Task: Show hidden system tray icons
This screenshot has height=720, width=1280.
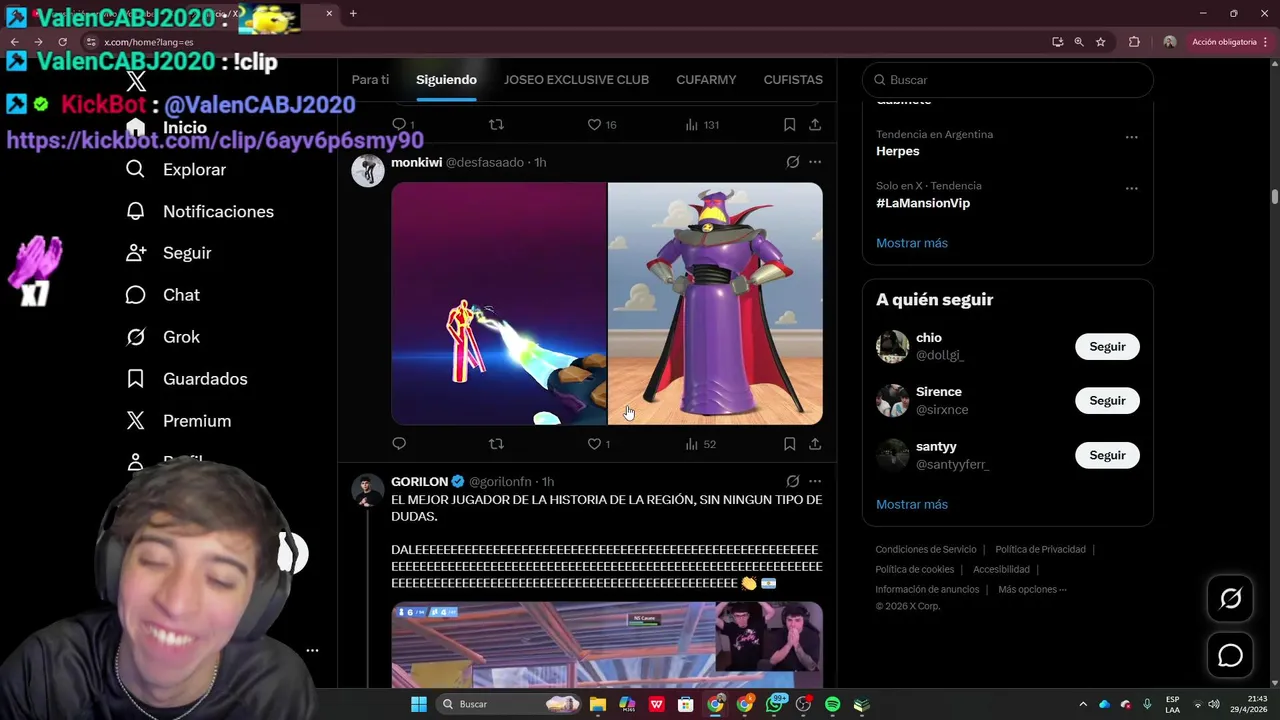Action: coord(1082,704)
